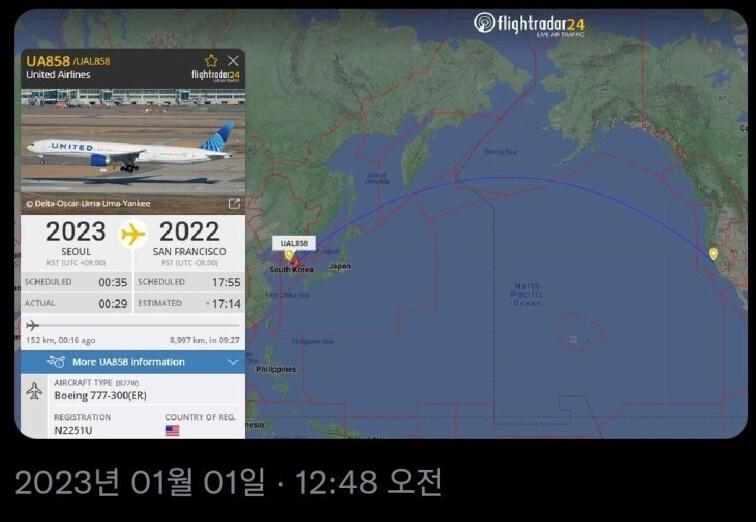This screenshot has width=756, height=522.
Task: Click the San Francisco destination pin
Action: [x=714, y=254]
